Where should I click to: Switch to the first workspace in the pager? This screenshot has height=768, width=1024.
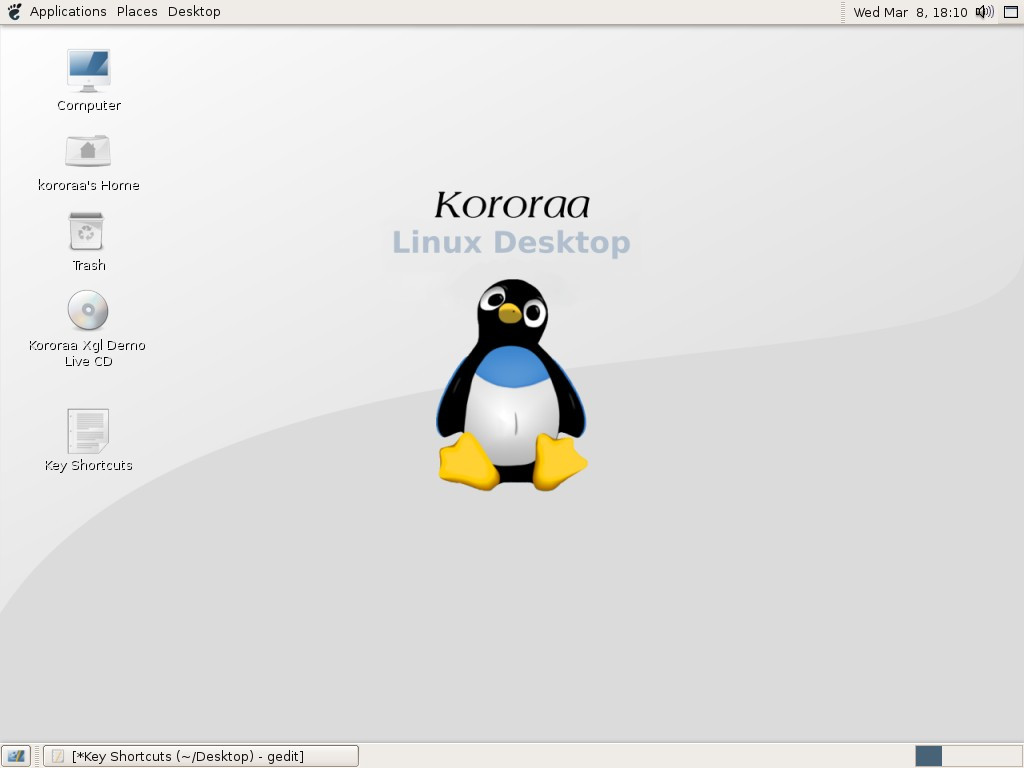pos(929,756)
